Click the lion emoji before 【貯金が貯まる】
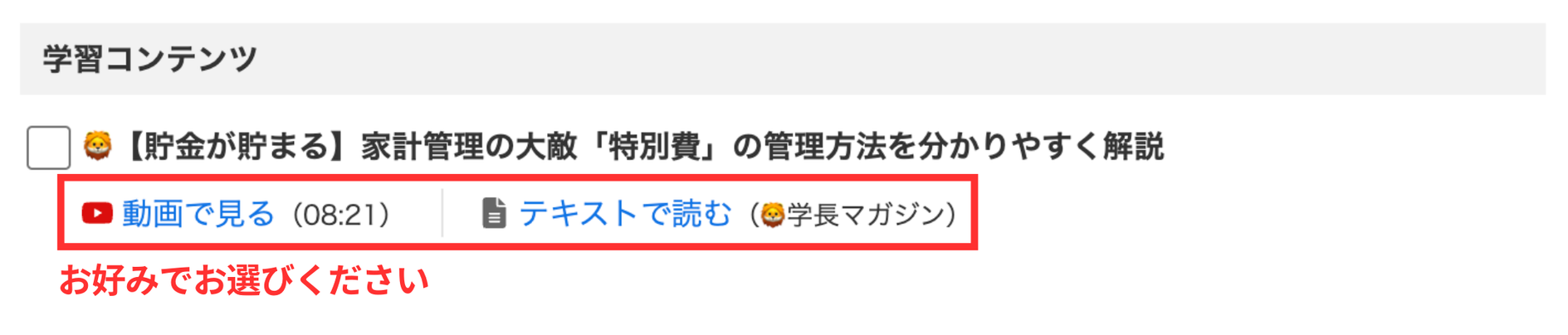Viewport: 1568px width, 335px height. (98, 146)
